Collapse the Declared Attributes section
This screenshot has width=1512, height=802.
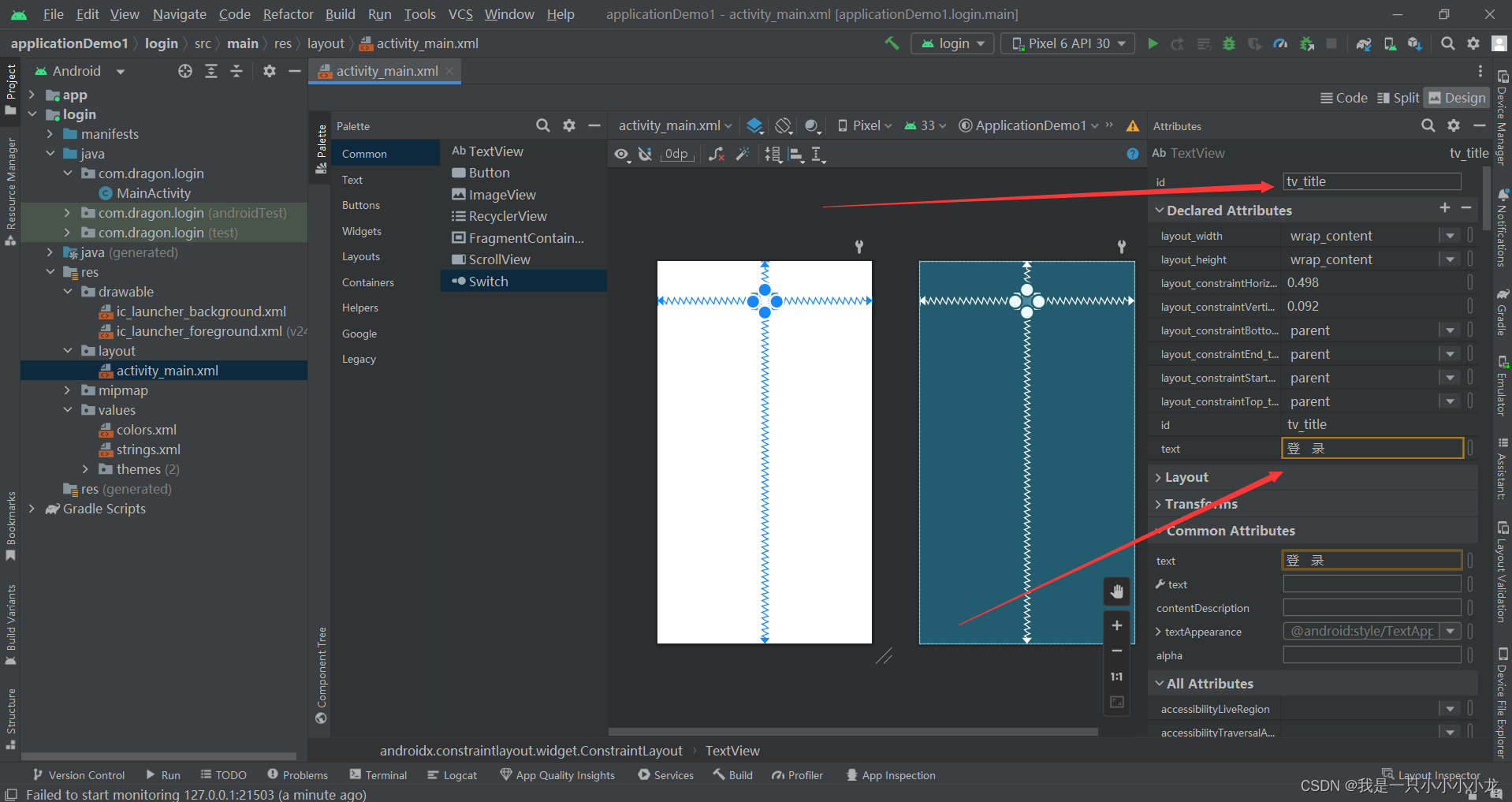click(x=1159, y=211)
